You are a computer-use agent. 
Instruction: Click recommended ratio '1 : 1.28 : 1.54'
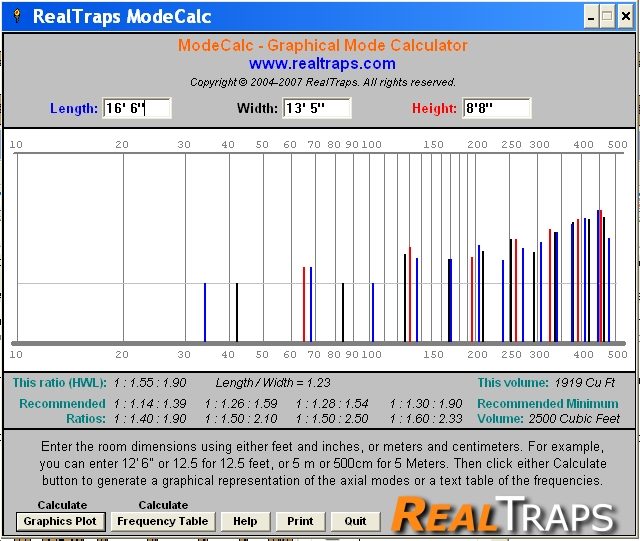332,404
